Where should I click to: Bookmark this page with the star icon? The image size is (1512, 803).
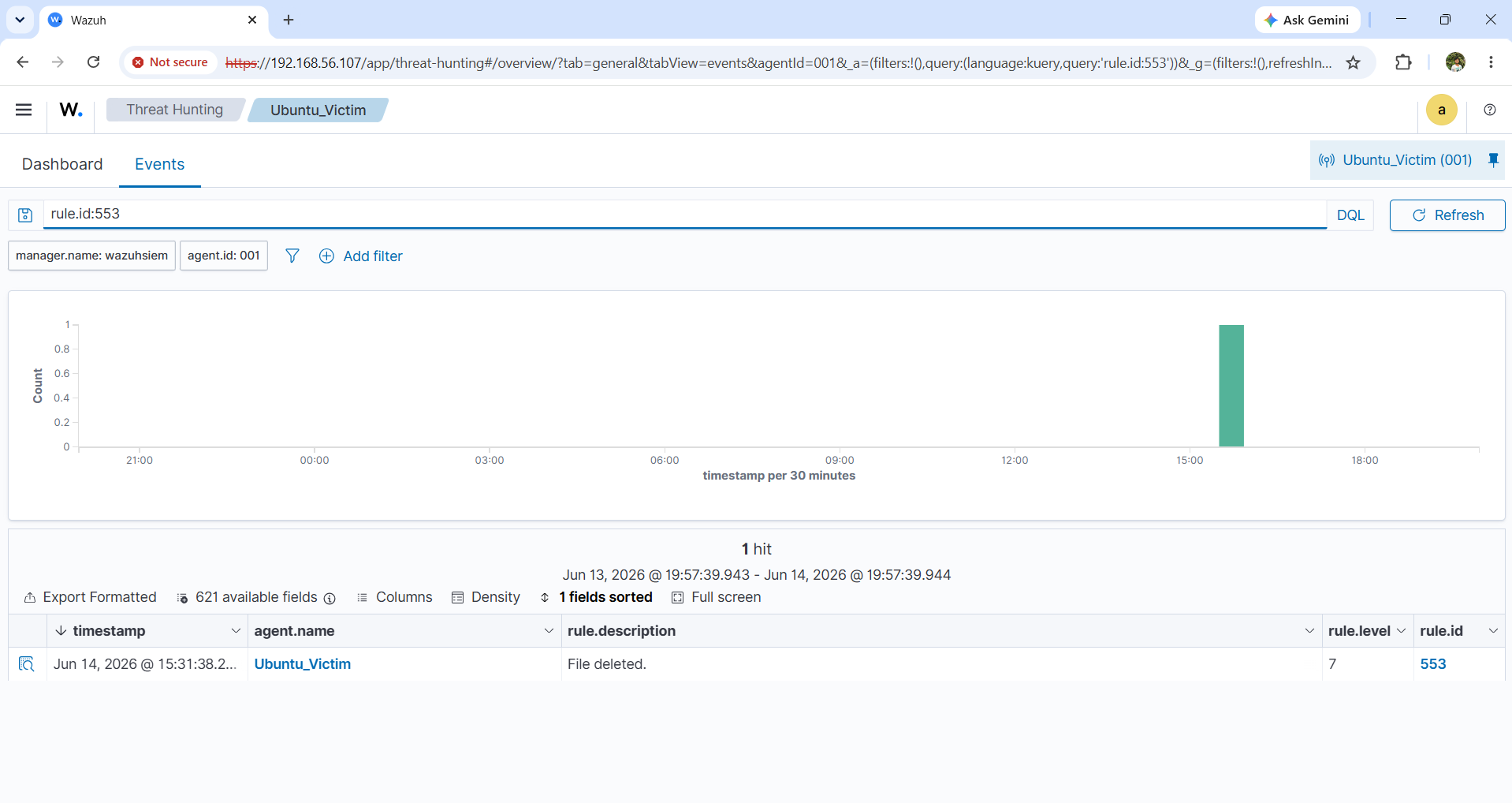click(x=1354, y=62)
